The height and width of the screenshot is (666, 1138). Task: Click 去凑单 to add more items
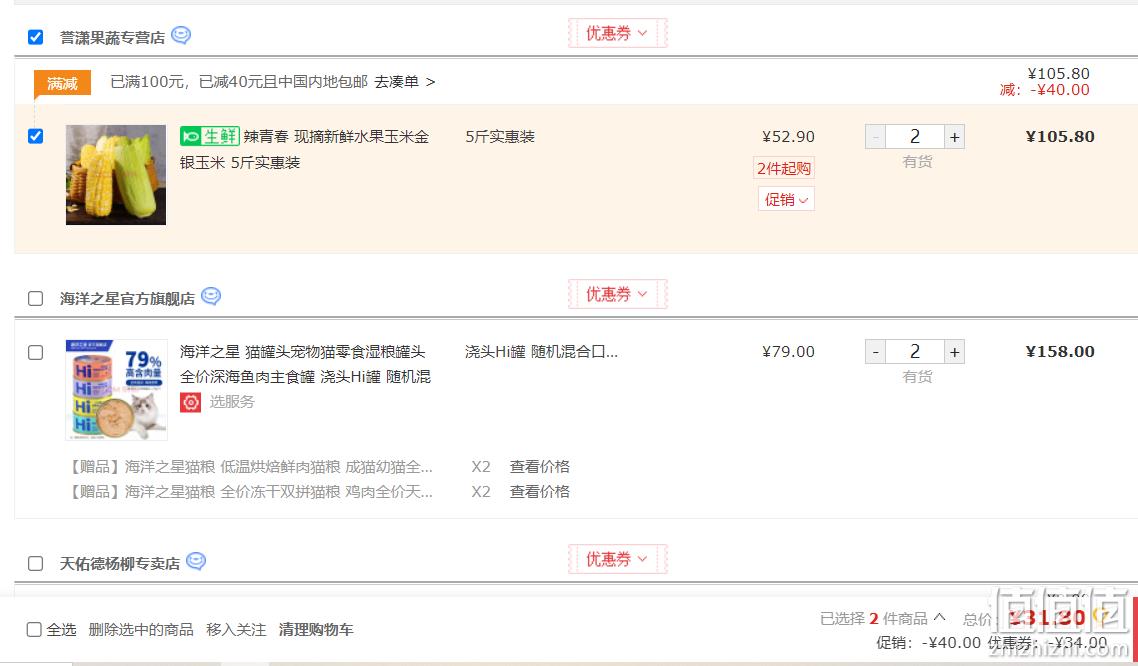click(x=404, y=82)
